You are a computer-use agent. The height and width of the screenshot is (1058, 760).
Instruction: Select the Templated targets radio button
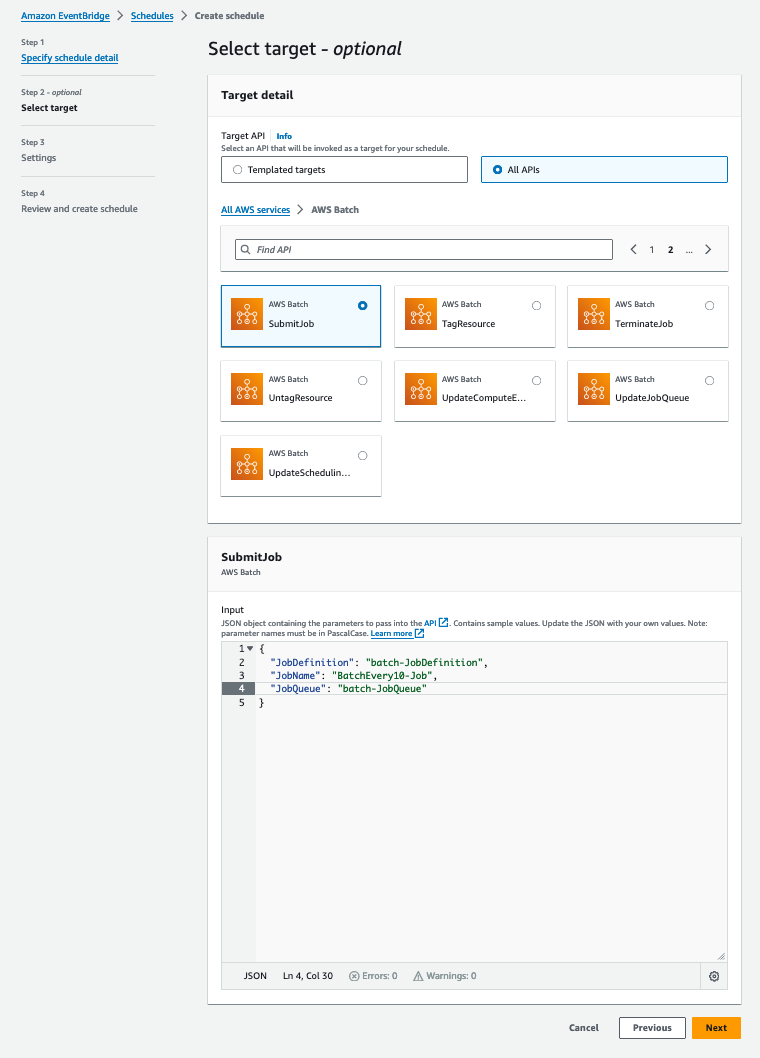(x=237, y=169)
